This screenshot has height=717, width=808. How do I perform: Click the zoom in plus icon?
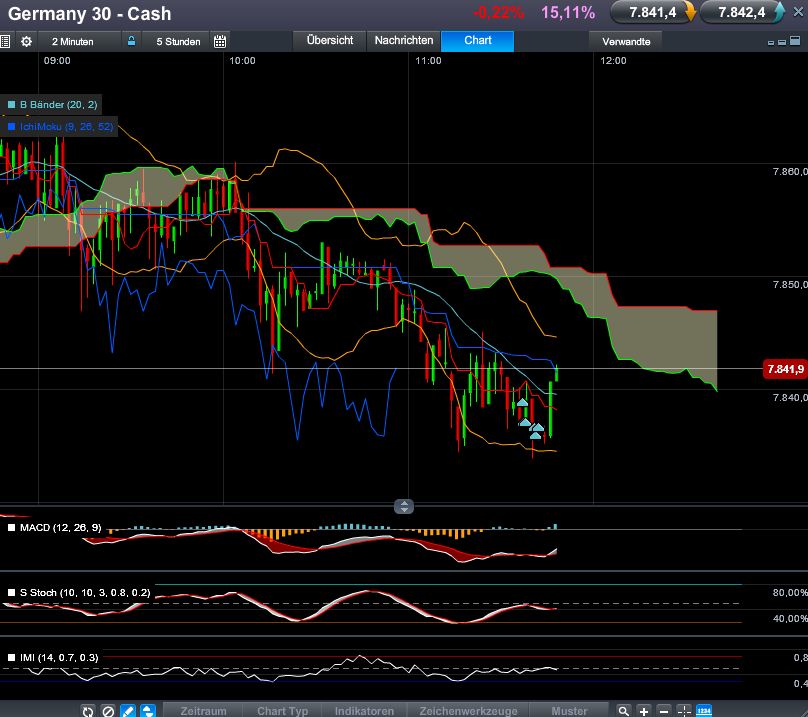644,711
